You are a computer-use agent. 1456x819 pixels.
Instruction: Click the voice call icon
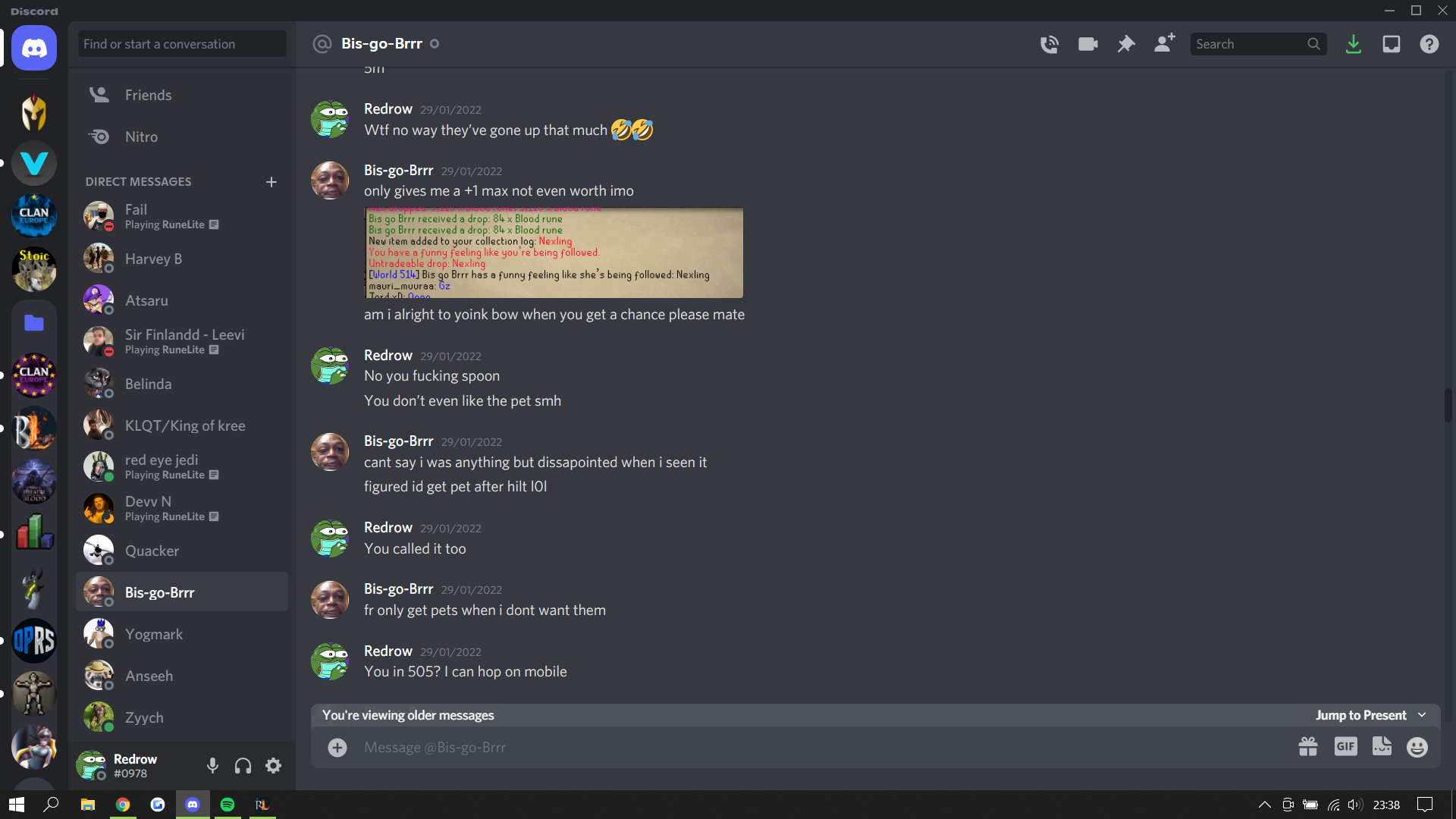pos(1050,44)
